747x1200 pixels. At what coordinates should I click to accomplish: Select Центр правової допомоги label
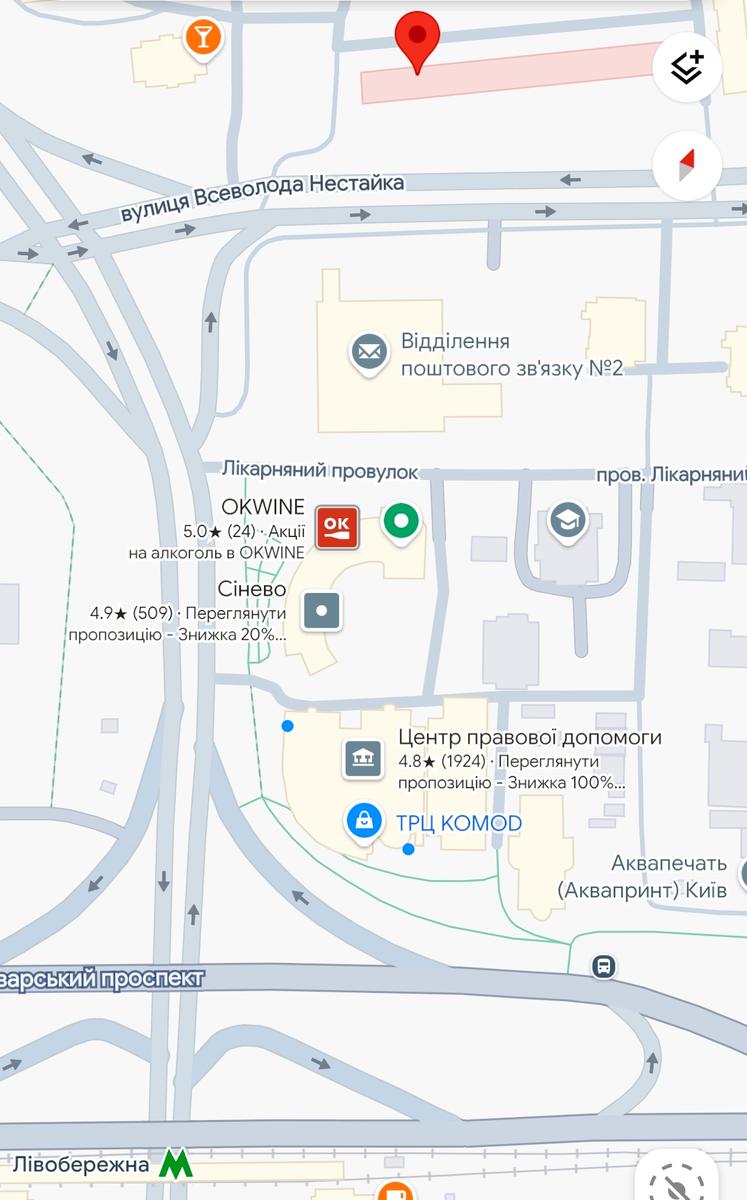[x=530, y=738]
